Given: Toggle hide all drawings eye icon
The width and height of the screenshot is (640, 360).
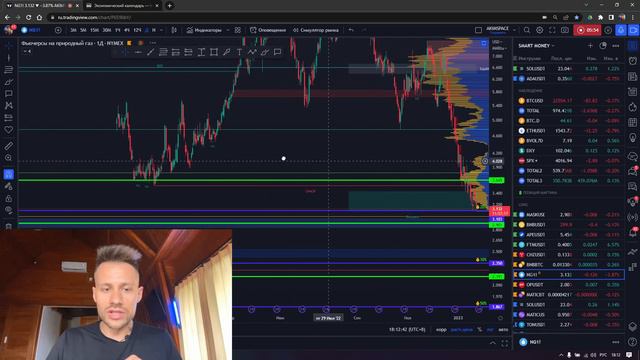Looking at the screenshot, I should pyautogui.click(x=9, y=211).
